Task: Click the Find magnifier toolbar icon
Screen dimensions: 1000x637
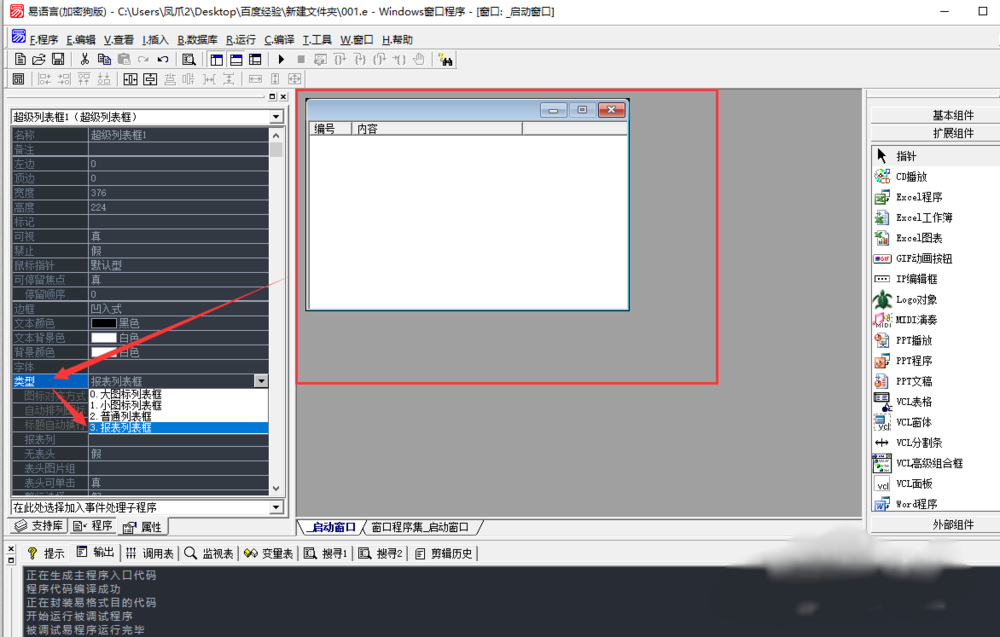Action: (189, 59)
